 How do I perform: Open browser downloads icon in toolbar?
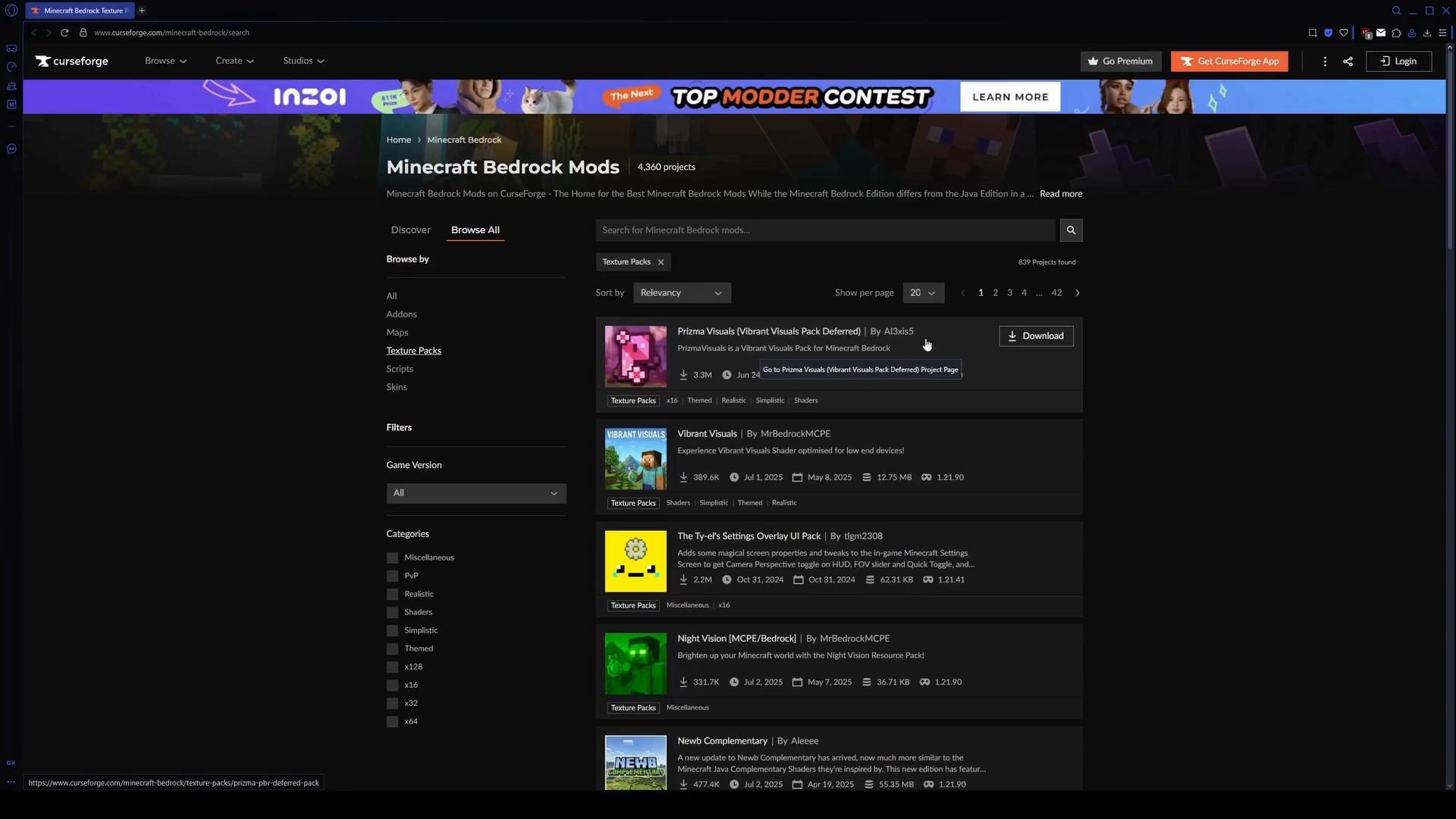[x=1427, y=33]
